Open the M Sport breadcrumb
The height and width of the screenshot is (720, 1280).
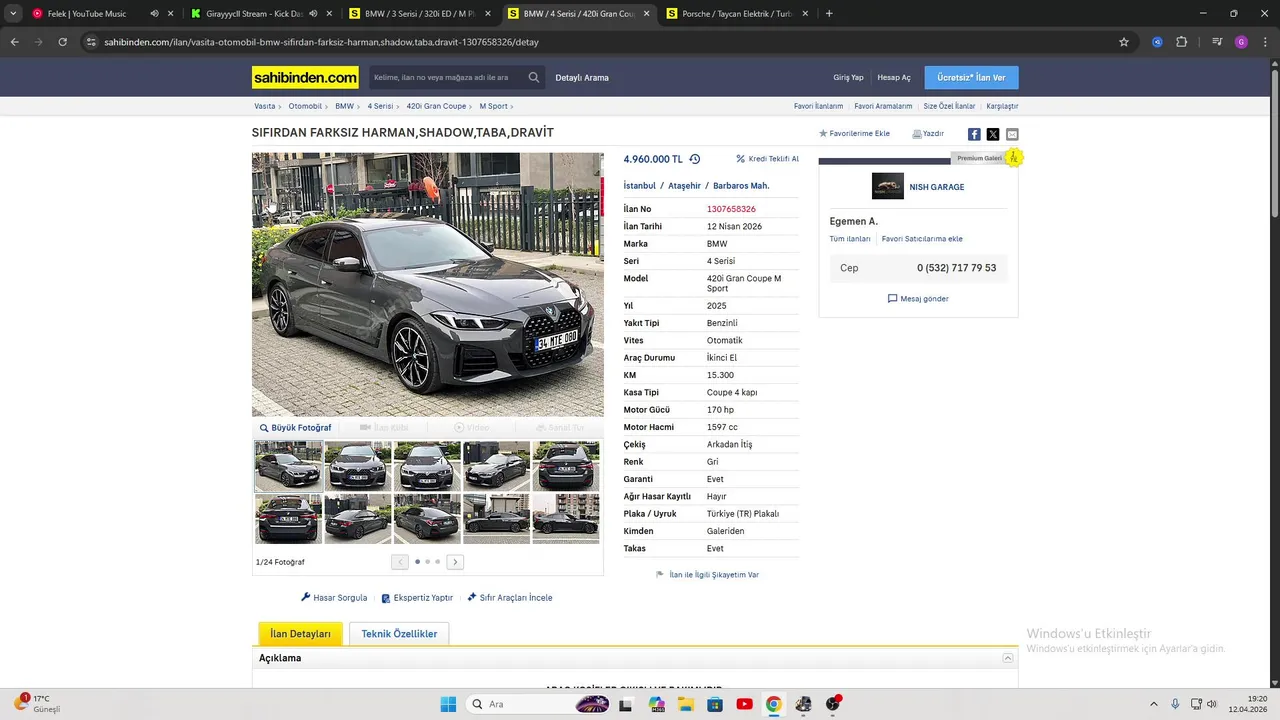pos(496,106)
